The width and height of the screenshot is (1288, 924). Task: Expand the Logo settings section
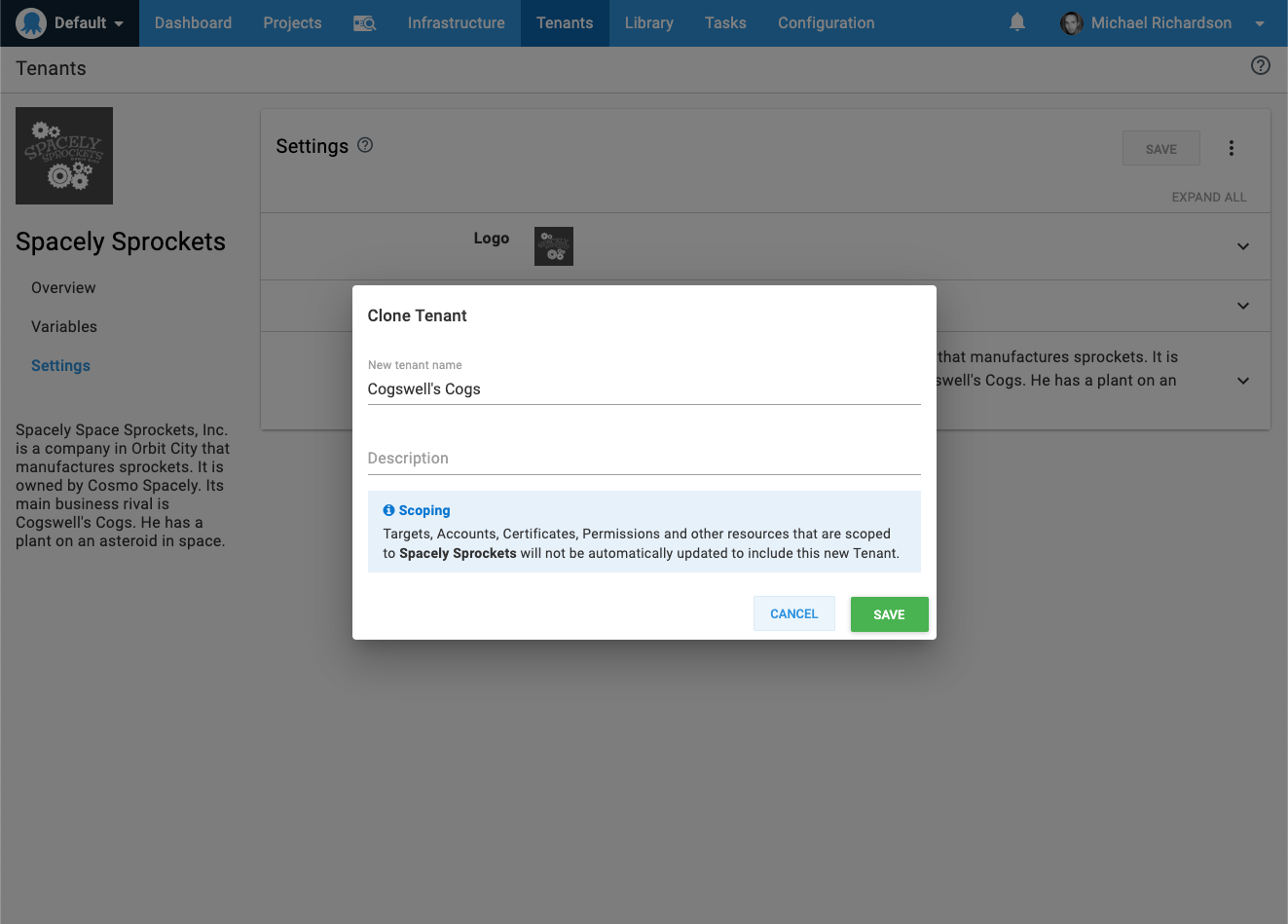(x=1242, y=246)
